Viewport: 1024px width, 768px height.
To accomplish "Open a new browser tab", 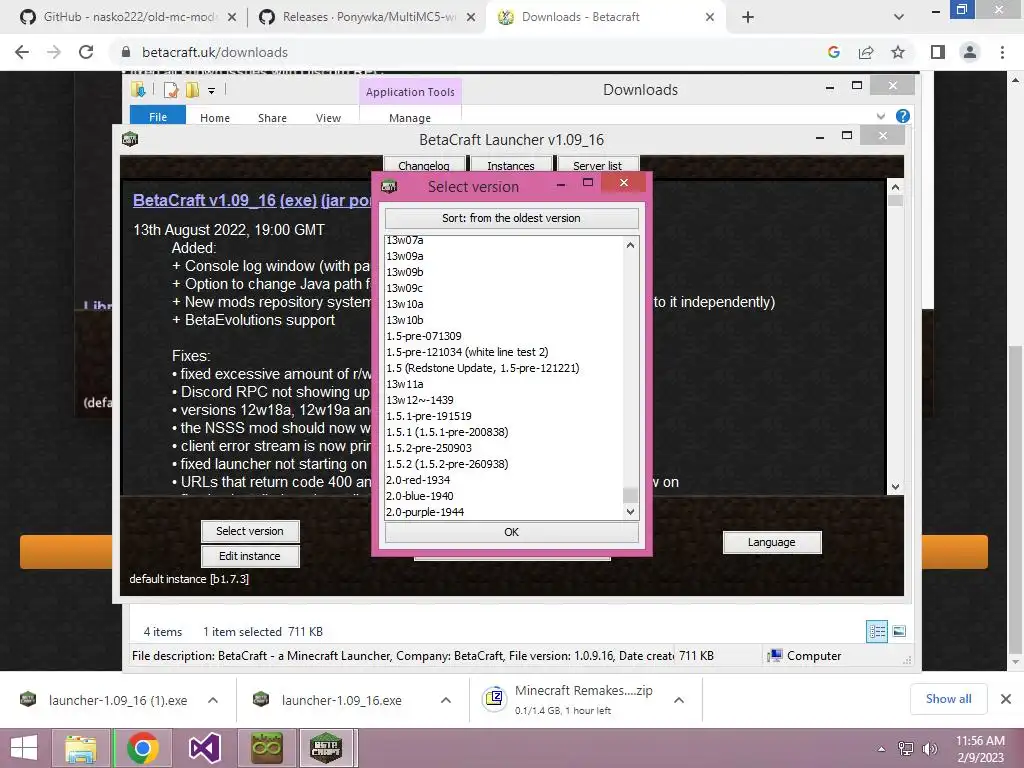I will pos(748,17).
